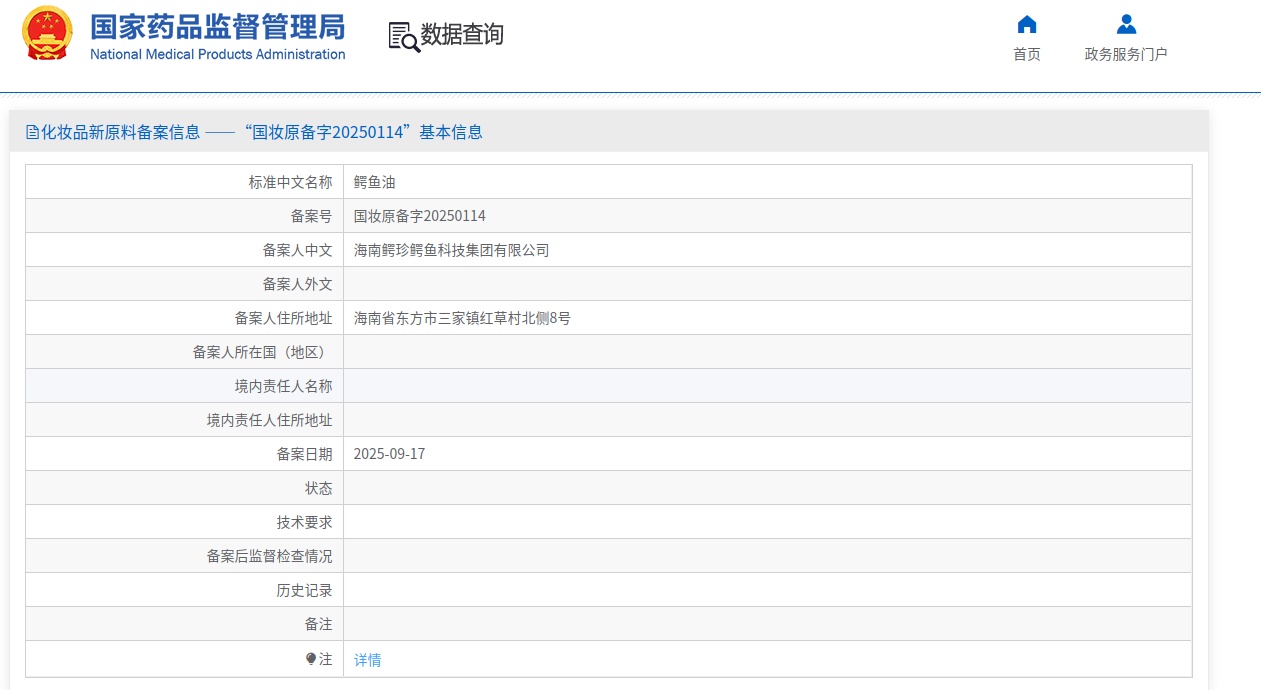Click the company name 海南鳄珍鳄鱼科技集团有限公司
Image resolution: width=1261 pixels, height=690 pixels.
click(x=451, y=250)
